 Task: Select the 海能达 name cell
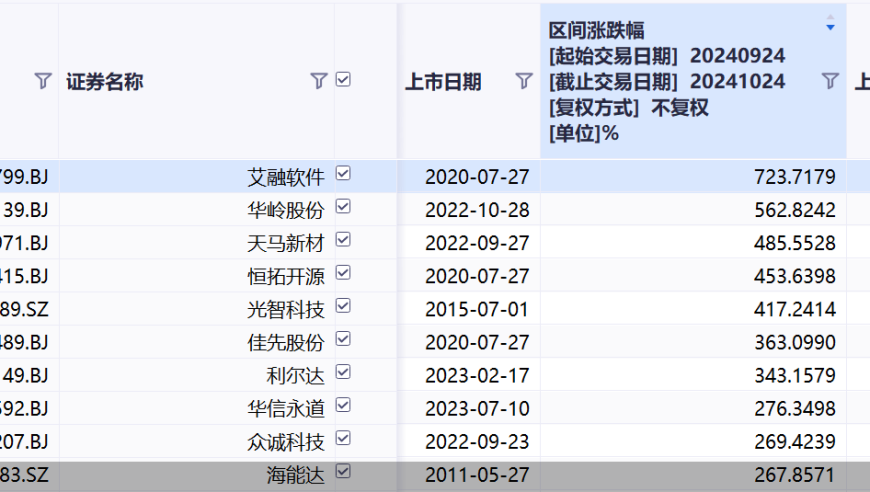[197, 475]
